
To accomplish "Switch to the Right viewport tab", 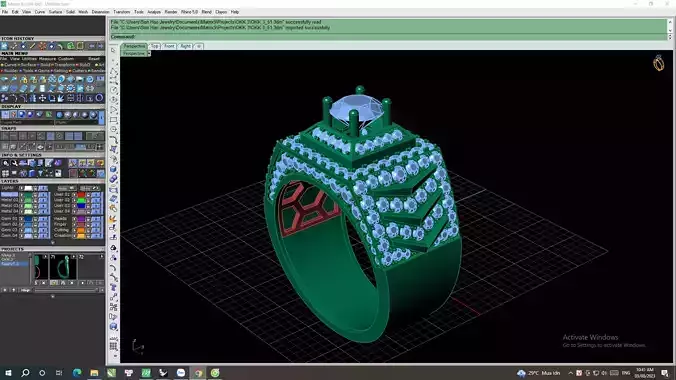I will pos(185,46).
